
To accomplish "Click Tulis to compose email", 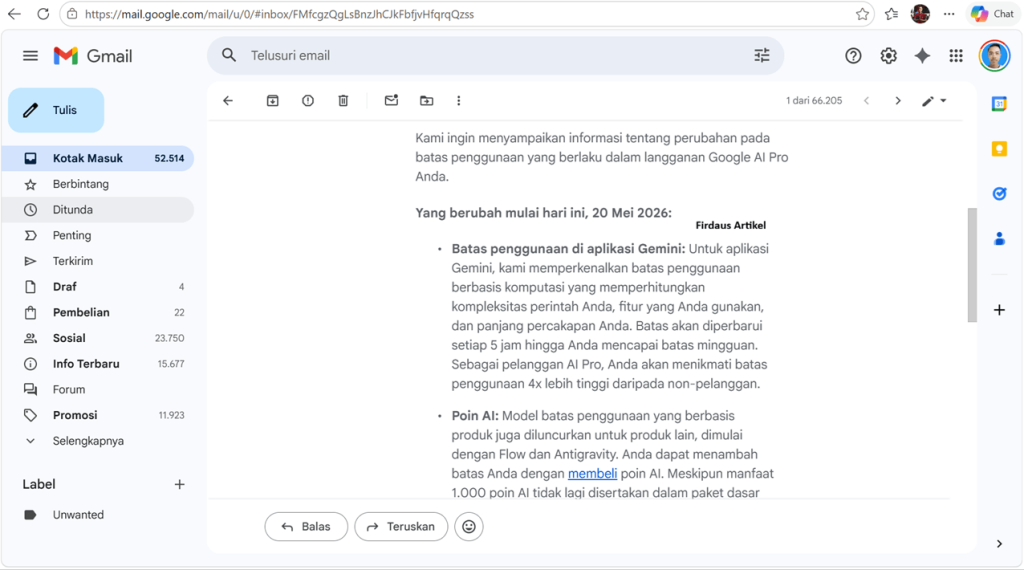I will pyautogui.click(x=56, y=110).
